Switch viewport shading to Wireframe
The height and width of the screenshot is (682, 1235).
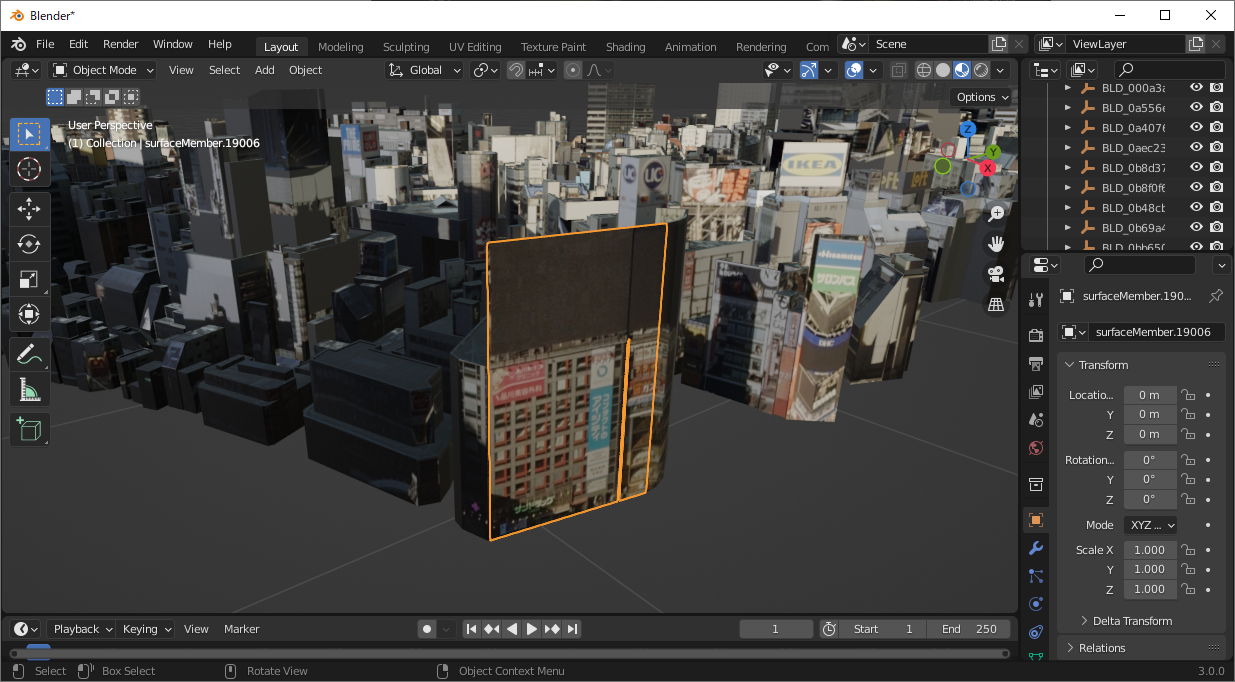(924, 70)
